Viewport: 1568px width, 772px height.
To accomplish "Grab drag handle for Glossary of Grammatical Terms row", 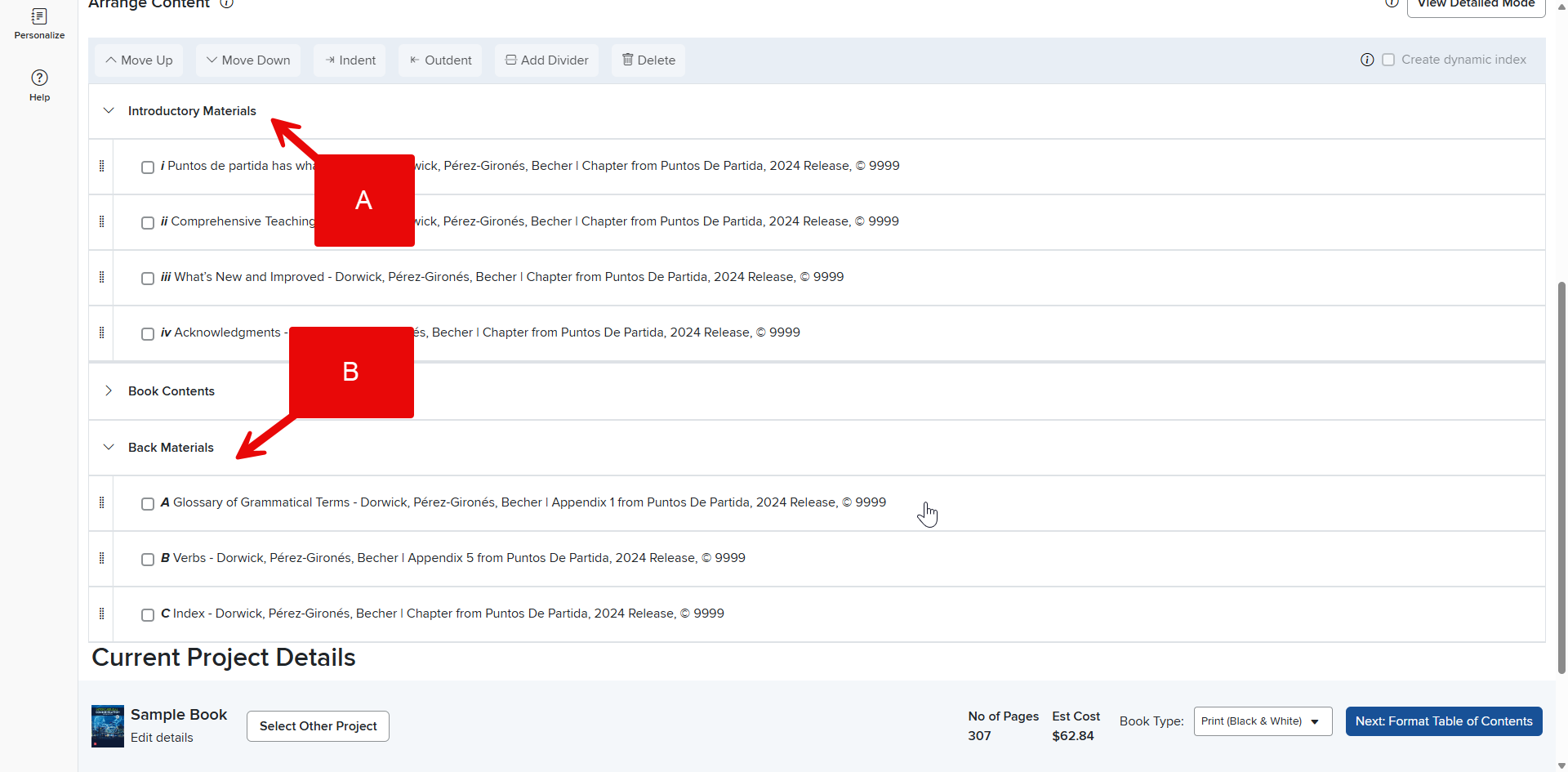I will 101,502.
